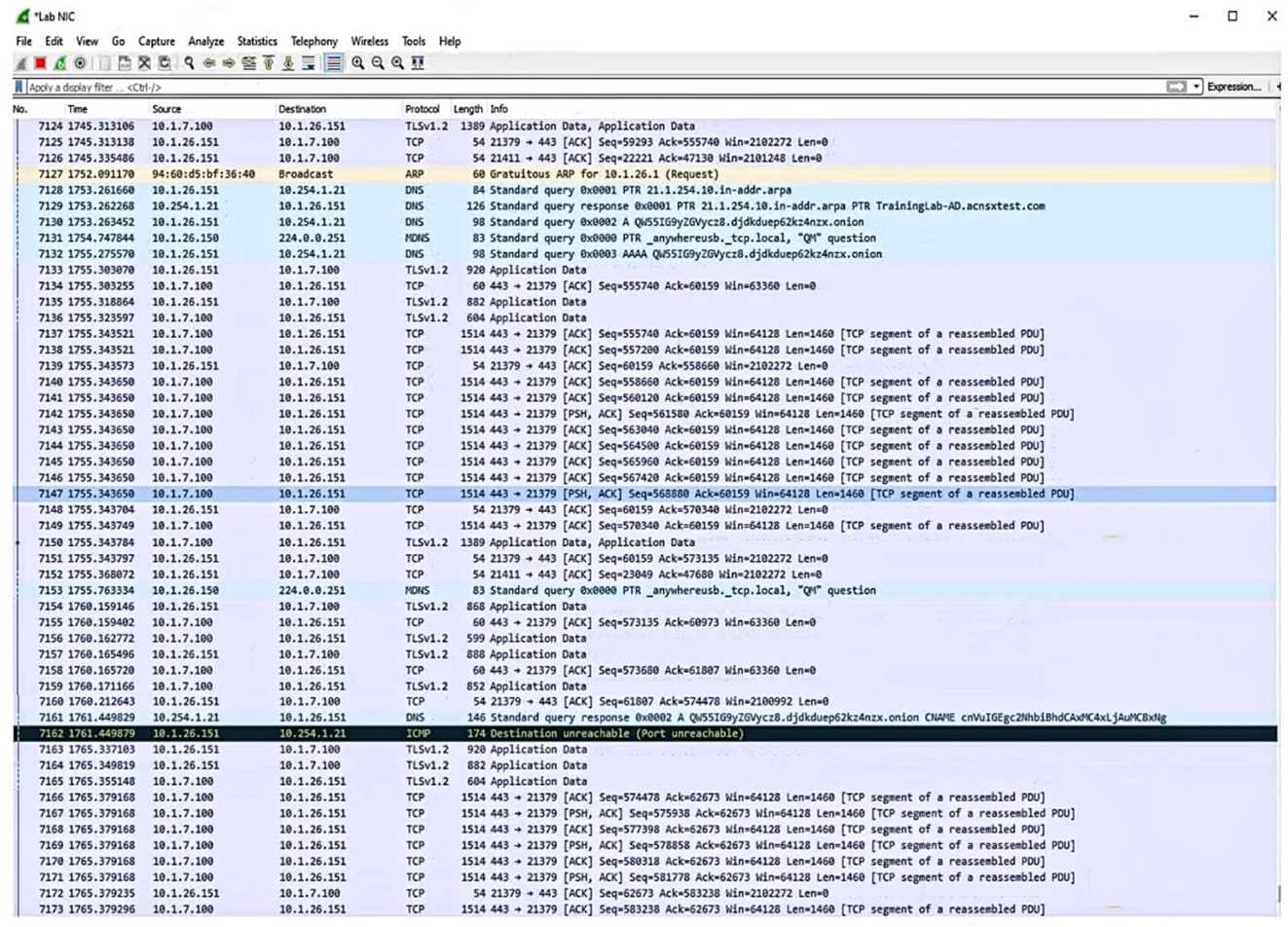Open the Find Packet search tool
The width and height of the screenshot is (1288, 927).
189,65
